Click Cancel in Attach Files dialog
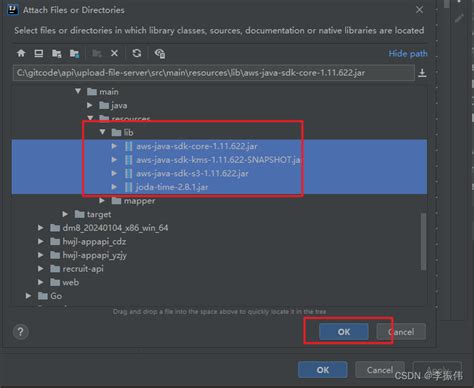Image resolution: width=474 pixels, height=388 pixels. [401, 332]
